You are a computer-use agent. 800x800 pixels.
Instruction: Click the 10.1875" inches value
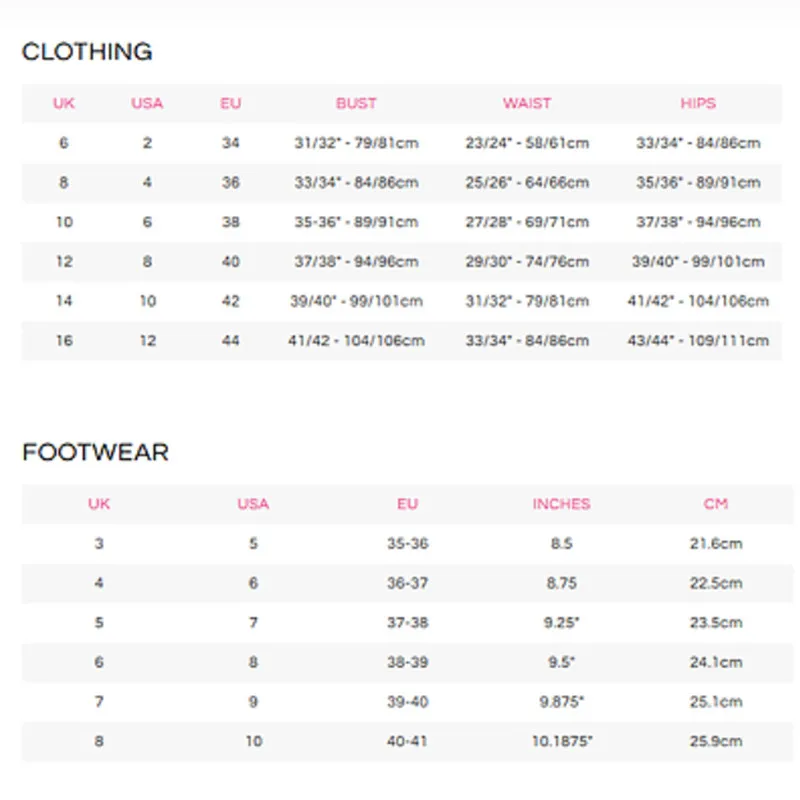pos(561,742)
